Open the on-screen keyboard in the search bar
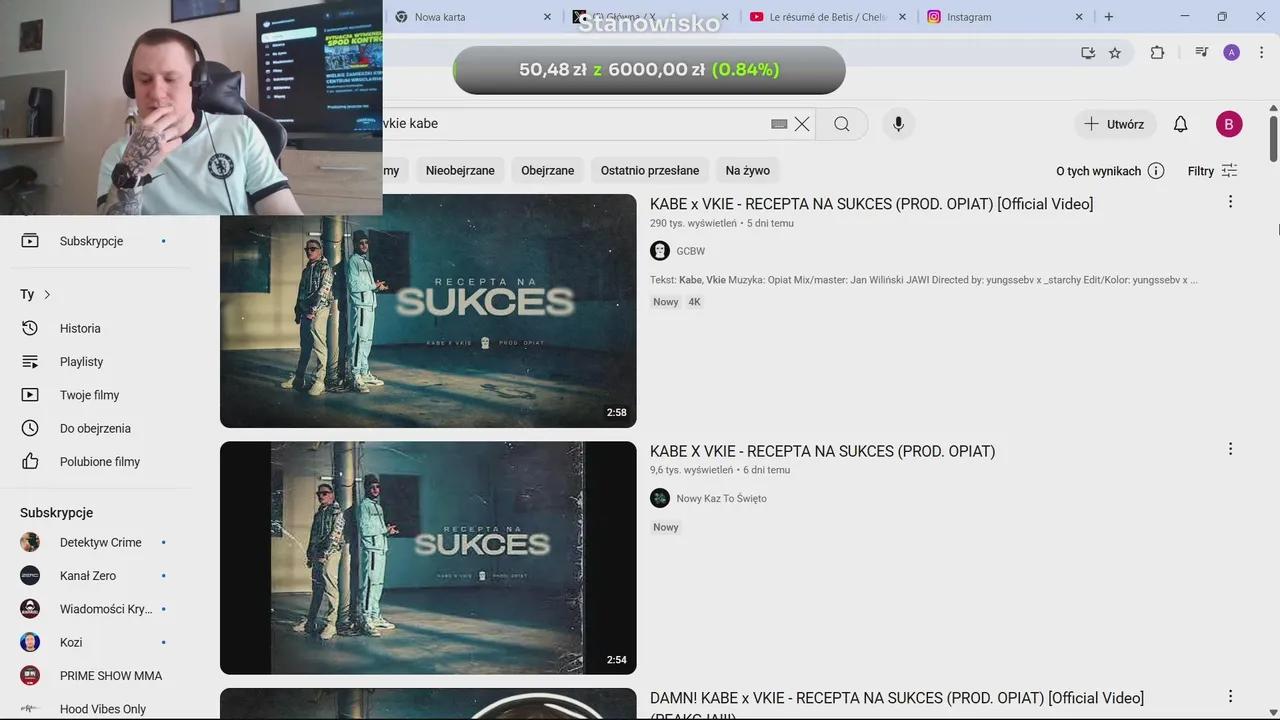The width and height of the screenshot is (1280, 720). click(x=779, y=124)
